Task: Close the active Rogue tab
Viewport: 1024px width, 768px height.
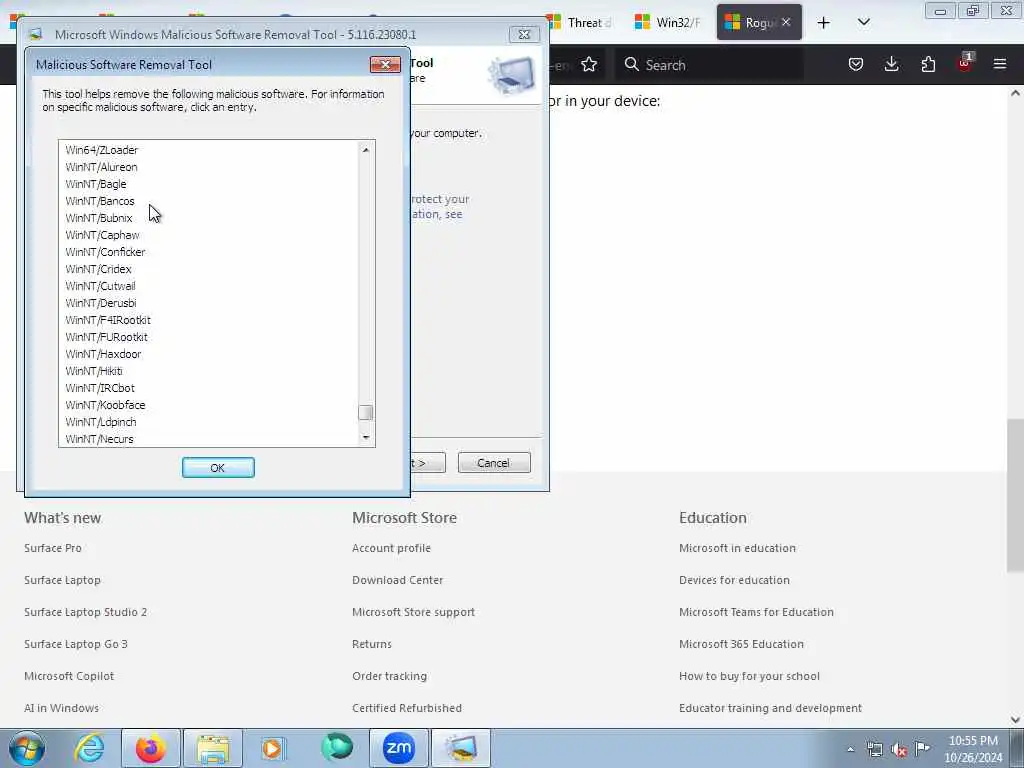Action: point(786,22)
